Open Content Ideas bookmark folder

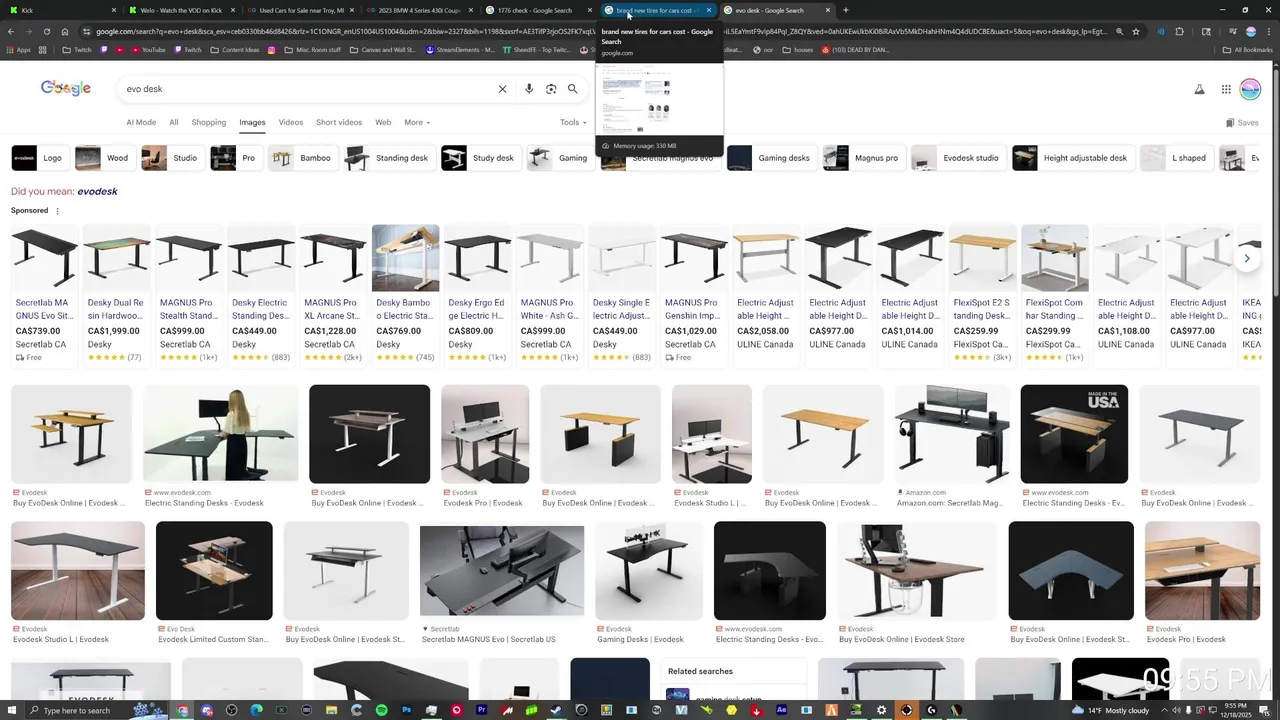[234, 49]
